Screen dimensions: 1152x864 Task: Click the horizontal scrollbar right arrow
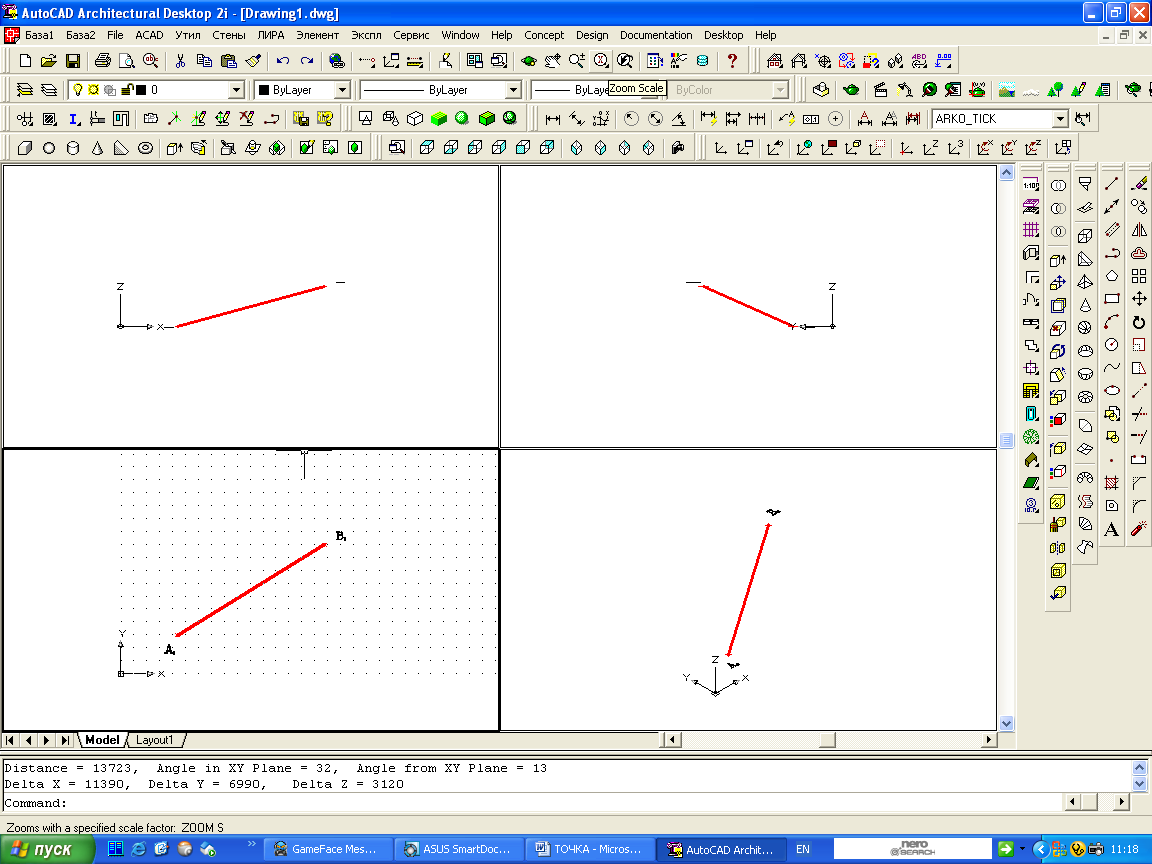[989, 740]
